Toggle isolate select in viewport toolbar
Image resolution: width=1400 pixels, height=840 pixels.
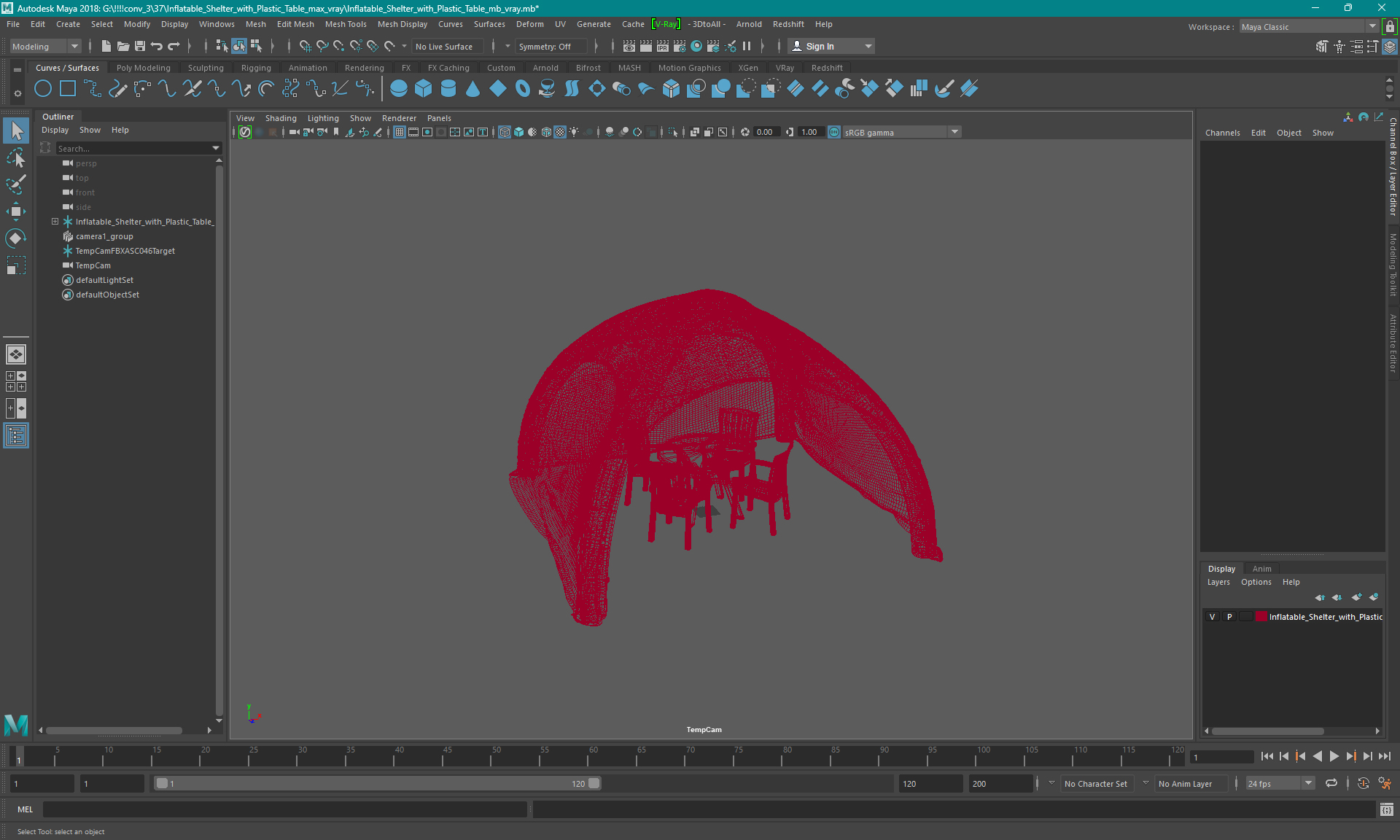click(673, 132)
